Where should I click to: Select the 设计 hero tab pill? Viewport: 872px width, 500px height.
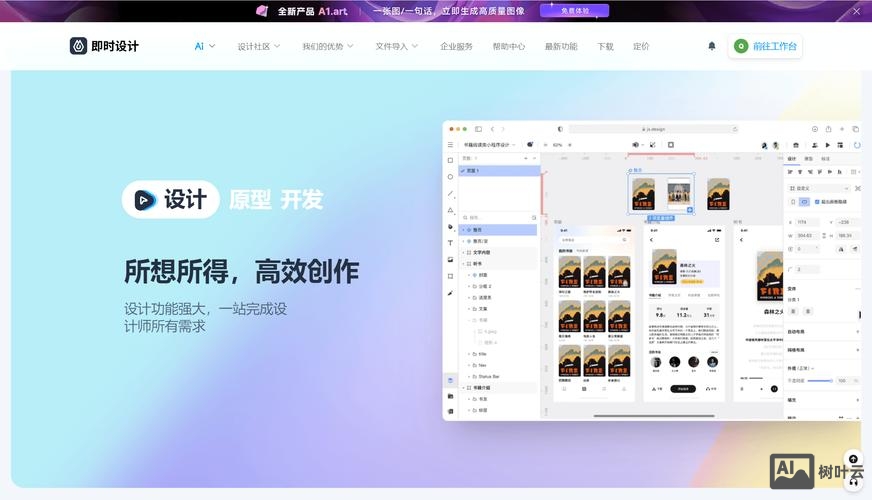click(171, 199)
